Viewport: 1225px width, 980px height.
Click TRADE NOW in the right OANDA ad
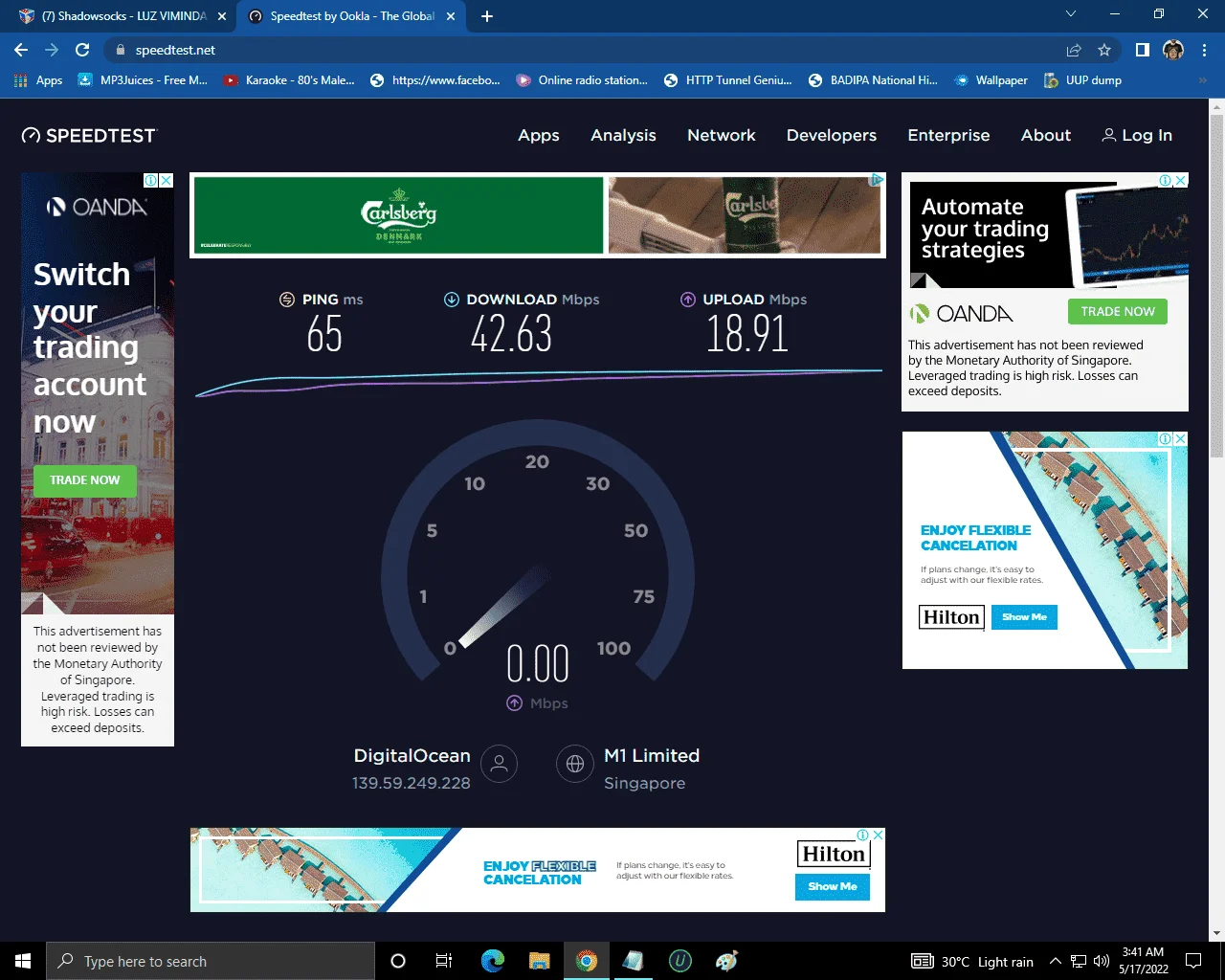1118,311
